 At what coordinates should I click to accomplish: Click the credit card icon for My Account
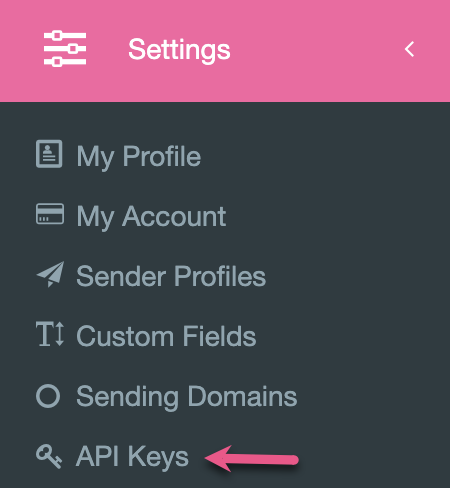tap(50, 214)
